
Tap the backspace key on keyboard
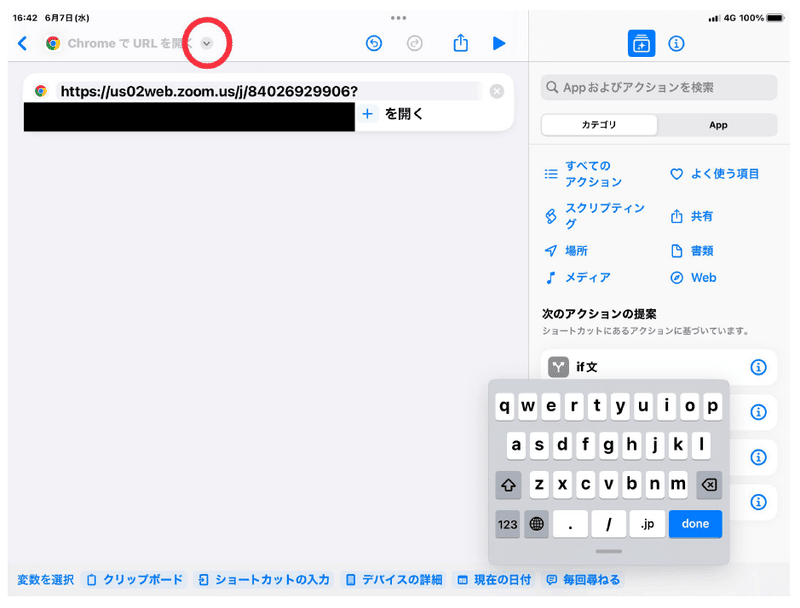click(709, 485)
